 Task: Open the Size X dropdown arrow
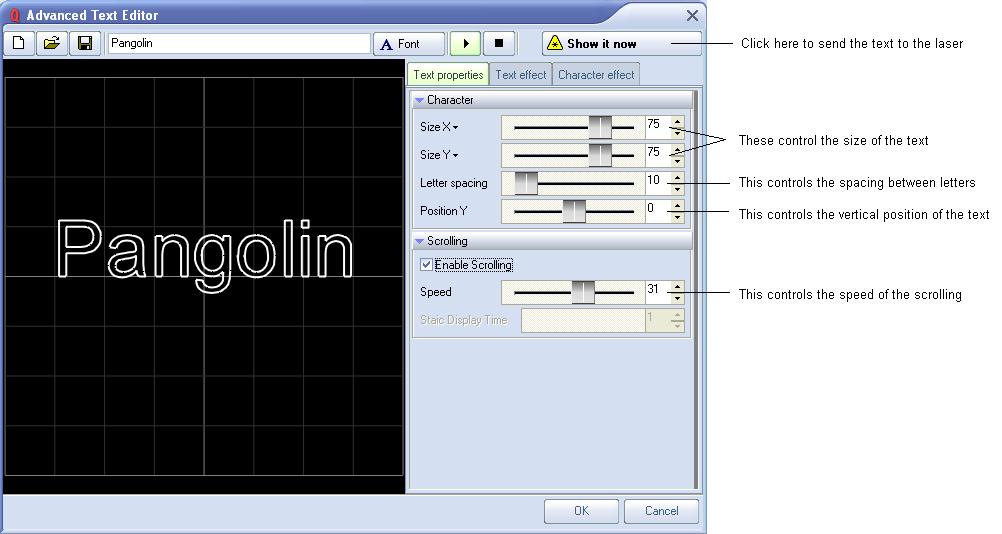click(455, 128)
